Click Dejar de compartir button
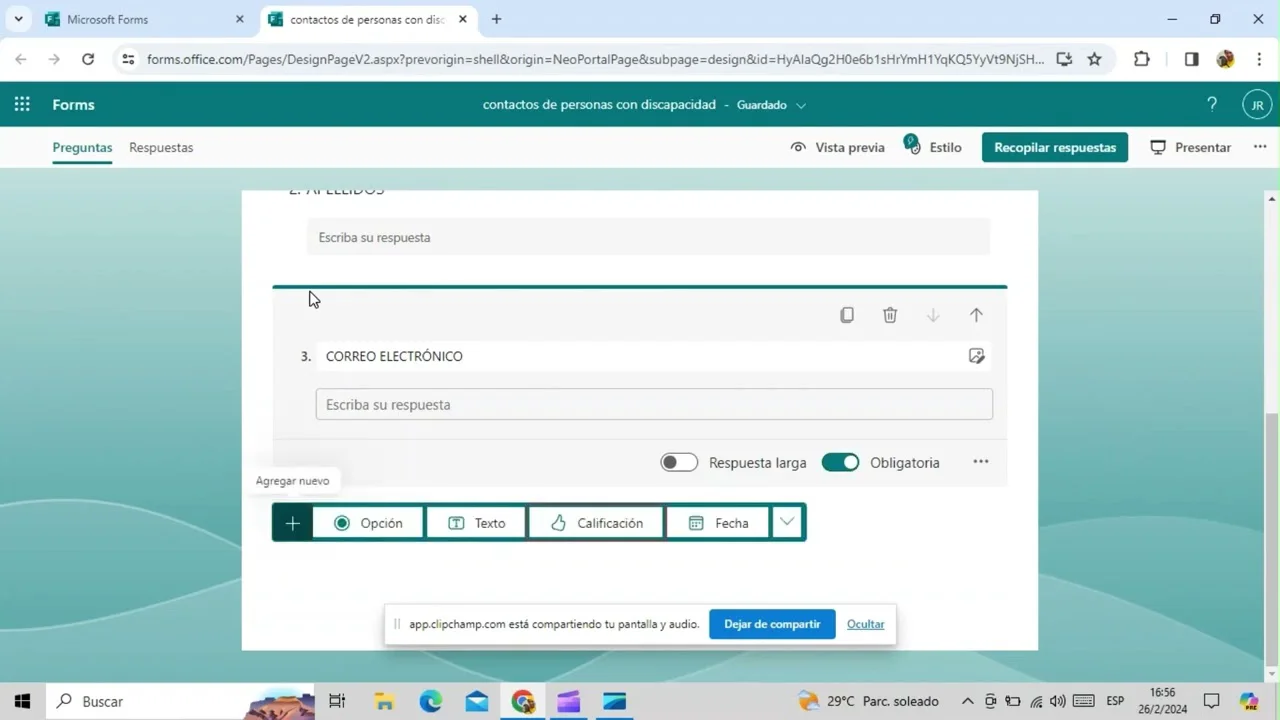The width and height of the screenshot is (1280, 720). (771, 624)
